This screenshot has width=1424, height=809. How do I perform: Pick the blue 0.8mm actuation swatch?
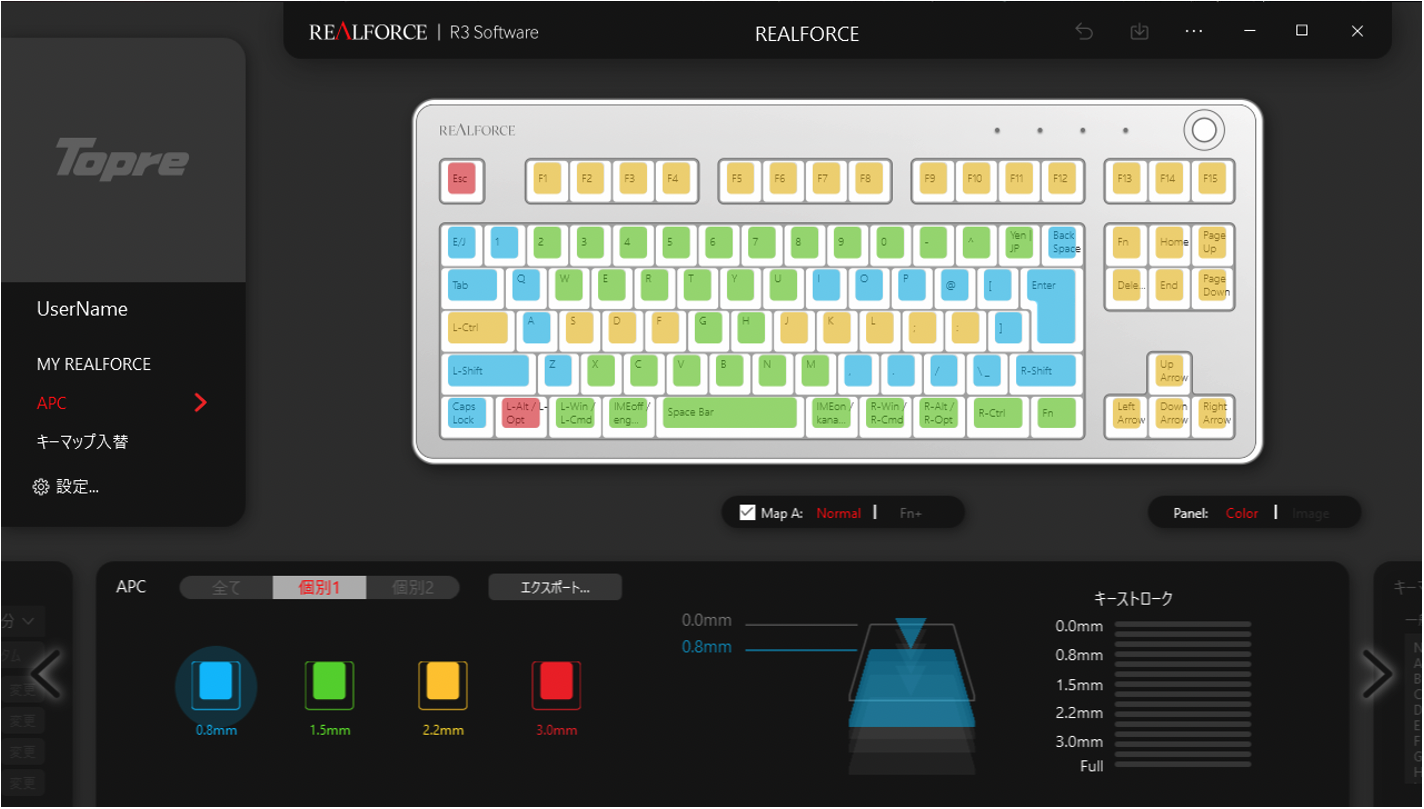[x=216, y=684]
